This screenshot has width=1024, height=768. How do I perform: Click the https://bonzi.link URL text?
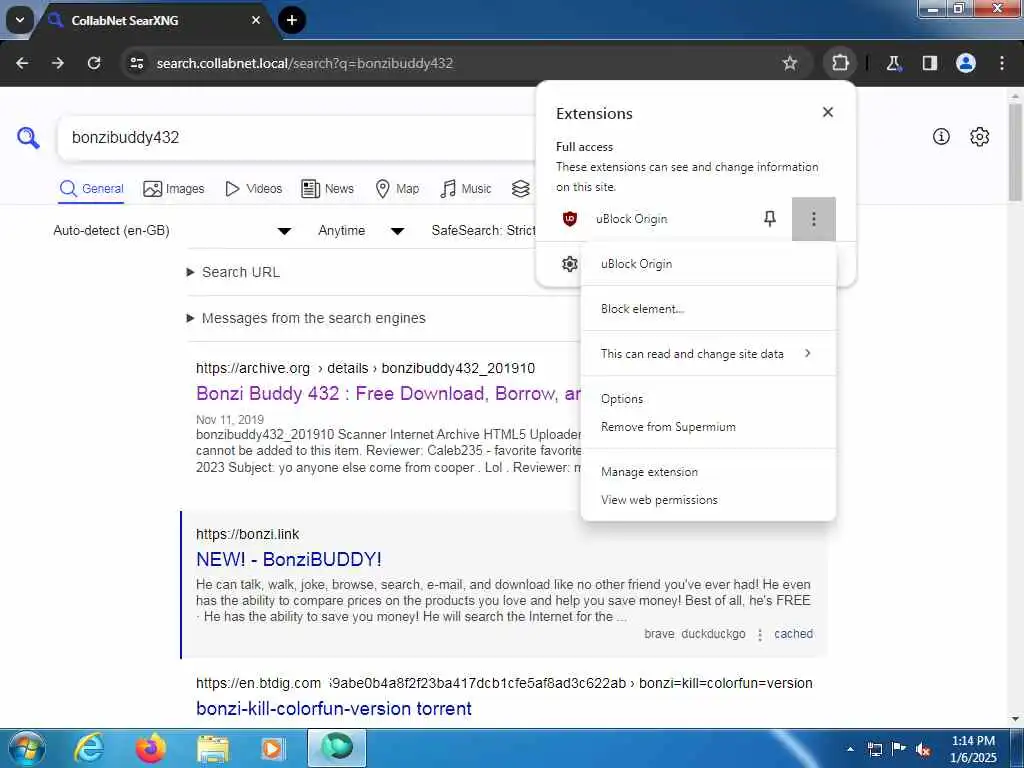tap(248, 534)
